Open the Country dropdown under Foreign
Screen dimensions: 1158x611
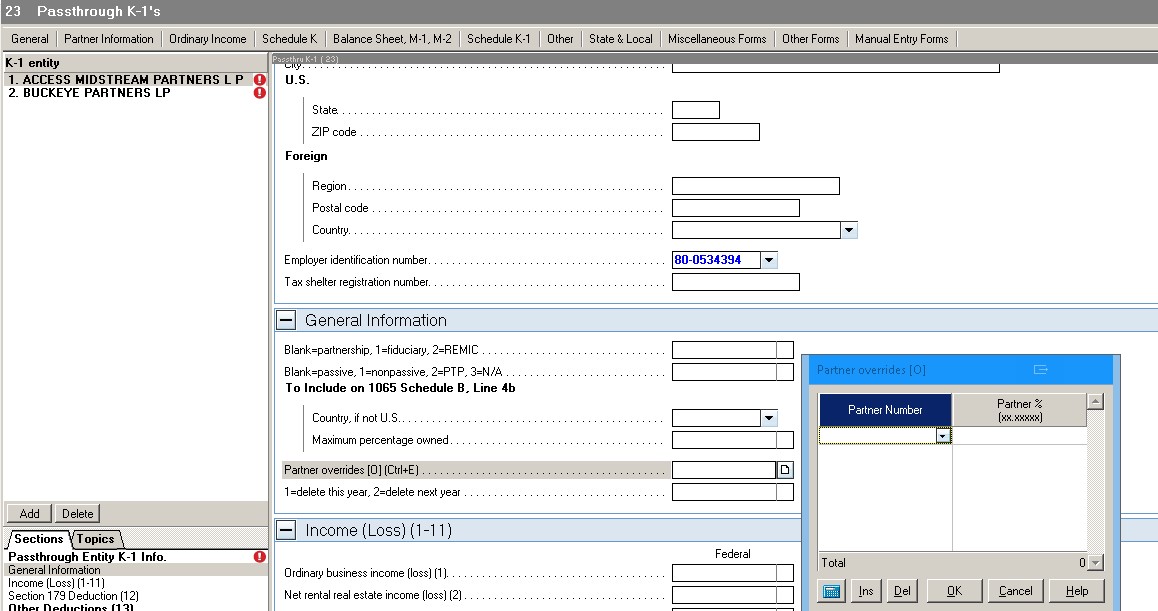coord(849,230)
